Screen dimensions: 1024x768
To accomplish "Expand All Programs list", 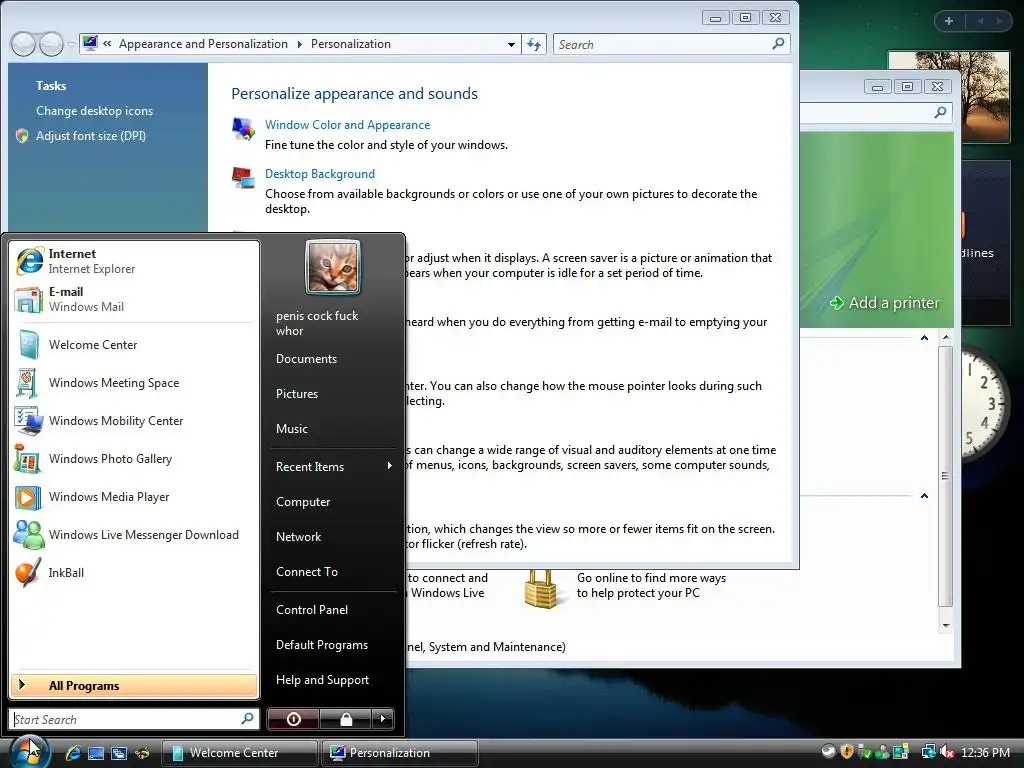I will 134,686.
